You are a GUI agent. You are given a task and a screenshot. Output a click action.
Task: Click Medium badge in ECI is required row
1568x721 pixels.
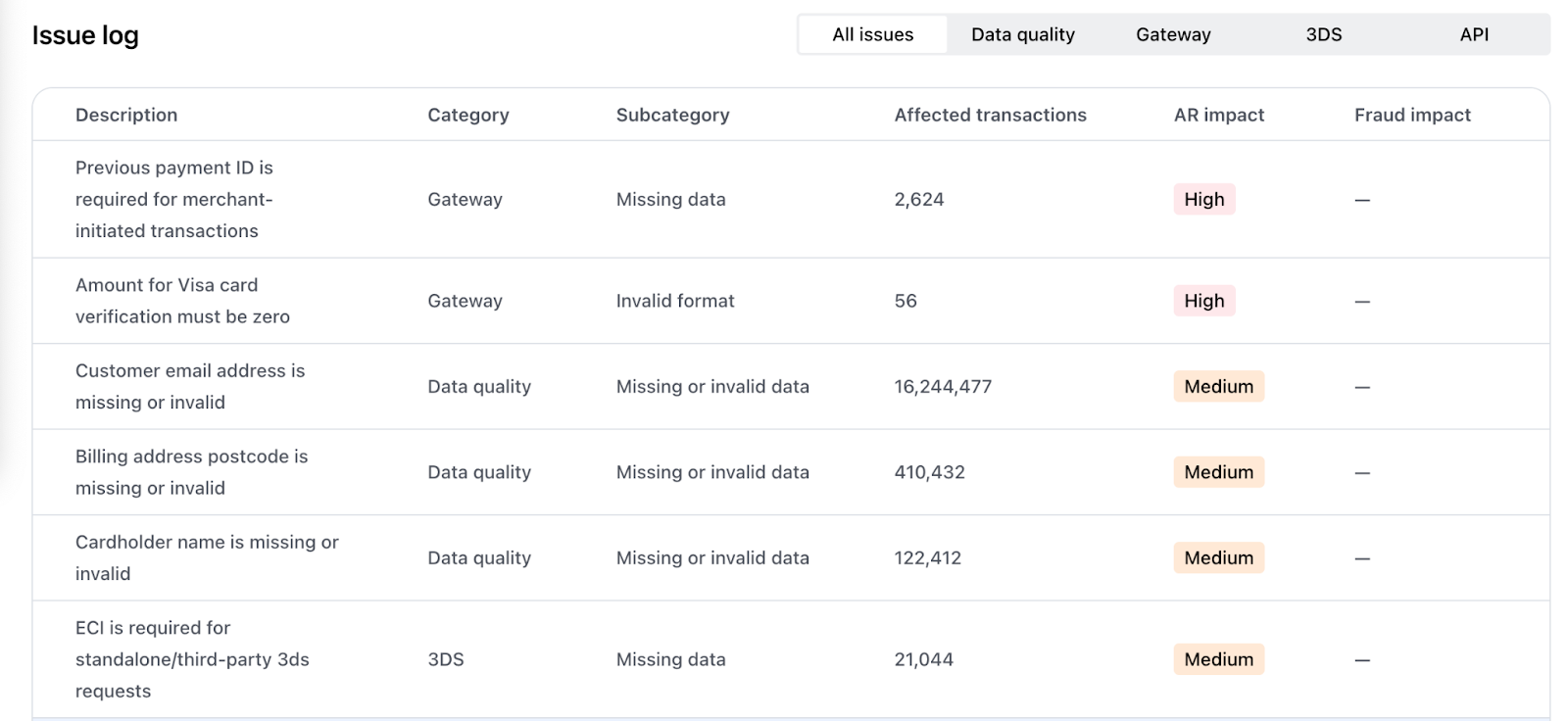pos(1219,659)
